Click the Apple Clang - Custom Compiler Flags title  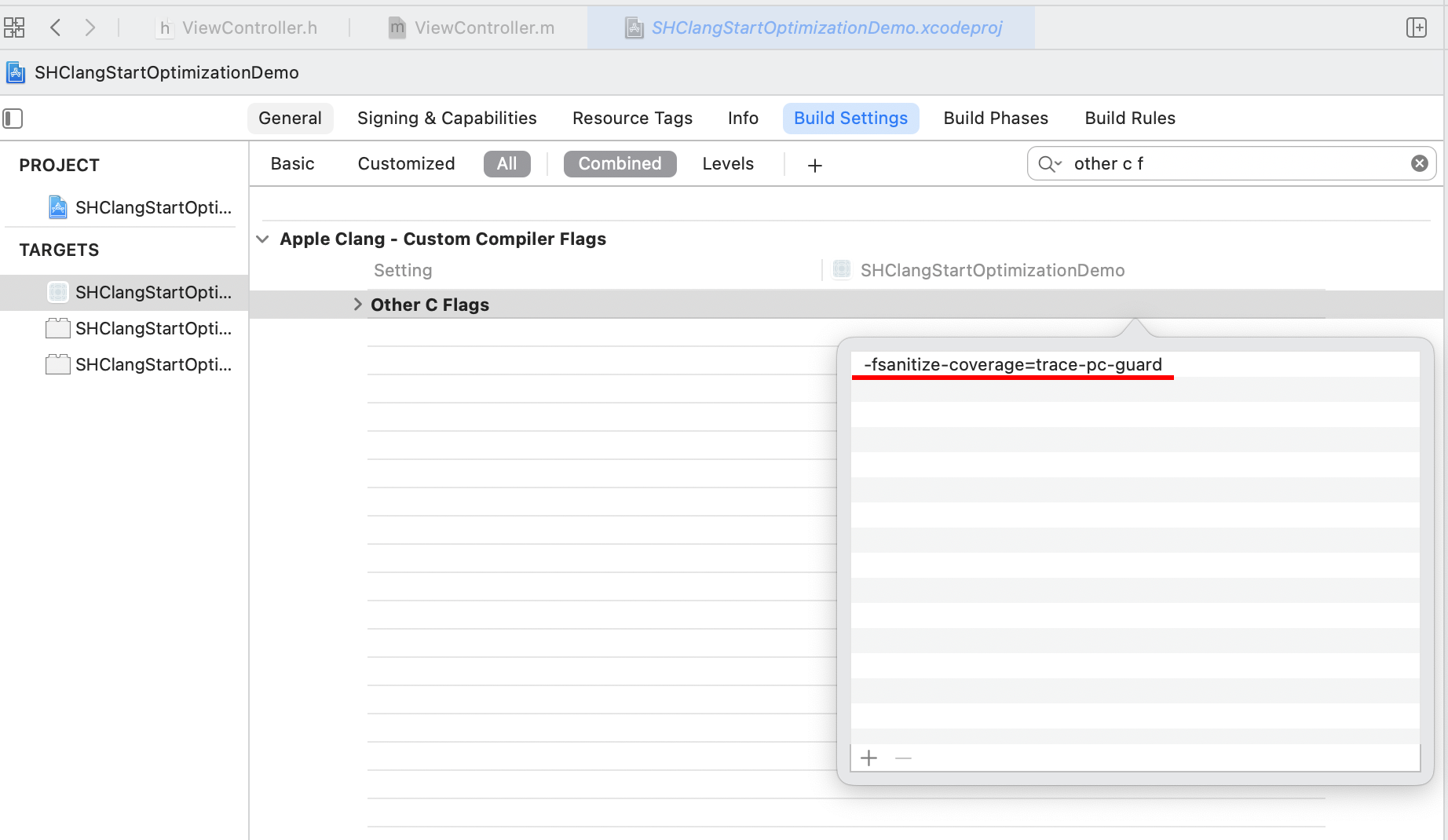click(x=443, y=239)
